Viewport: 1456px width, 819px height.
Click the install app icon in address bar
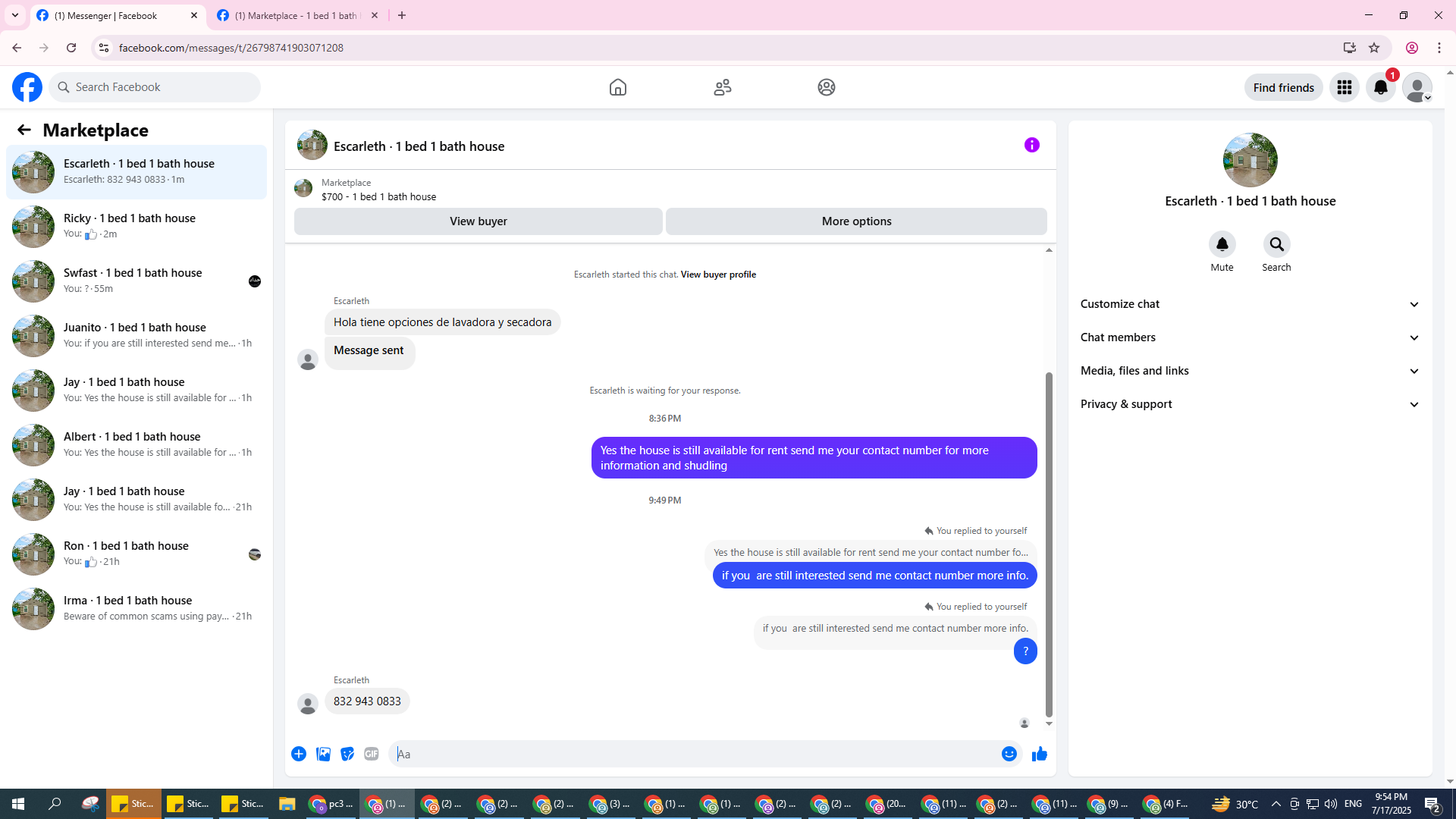coord(1350,48)
